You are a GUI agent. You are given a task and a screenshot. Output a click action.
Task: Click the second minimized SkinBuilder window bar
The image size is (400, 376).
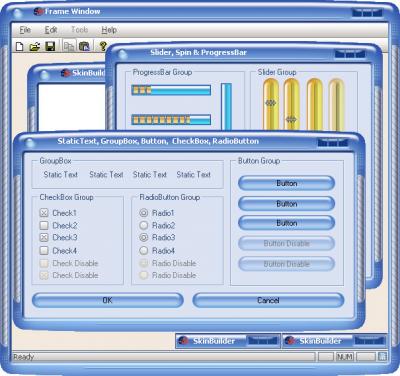[335, 341]
